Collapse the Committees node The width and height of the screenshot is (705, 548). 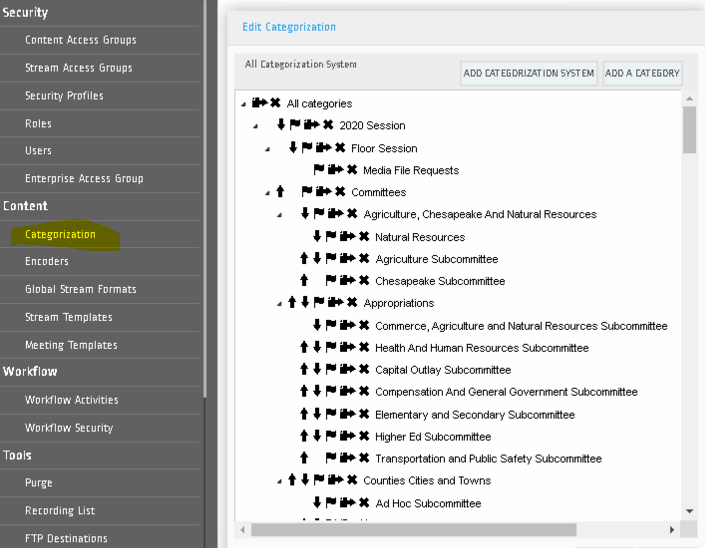[x=268, y=193]
